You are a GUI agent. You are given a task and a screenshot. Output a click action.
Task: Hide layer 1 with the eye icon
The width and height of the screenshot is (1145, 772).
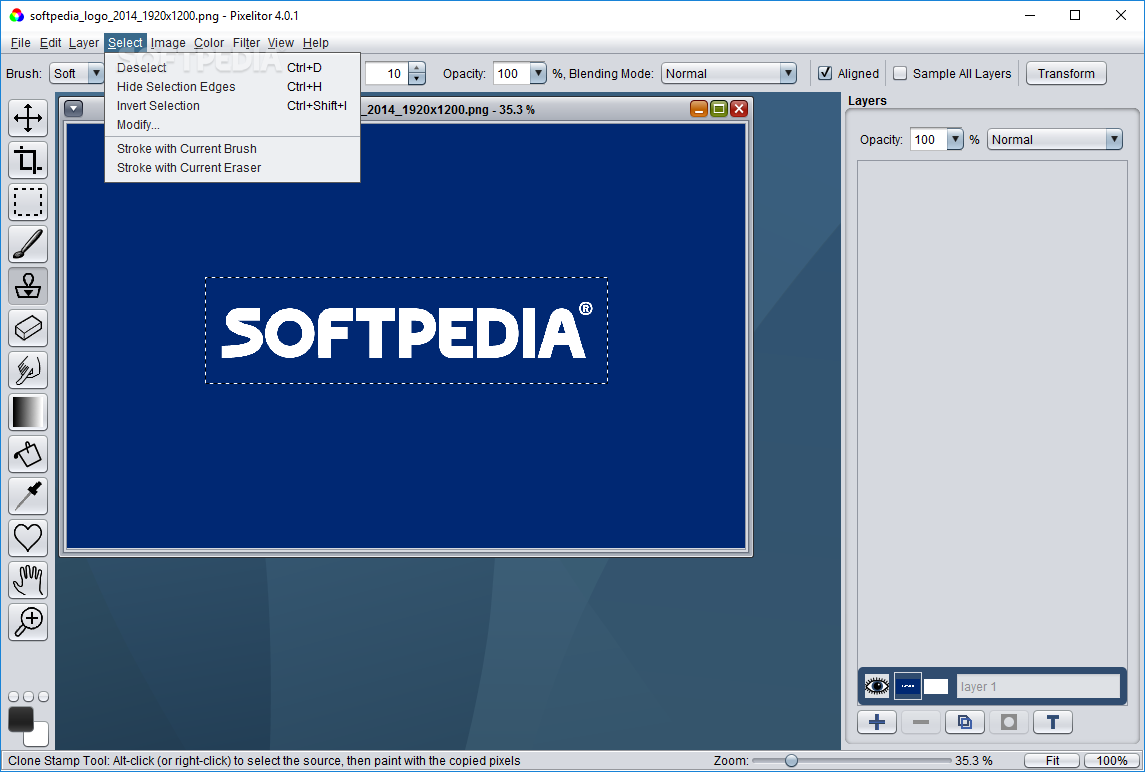(877, 686)
